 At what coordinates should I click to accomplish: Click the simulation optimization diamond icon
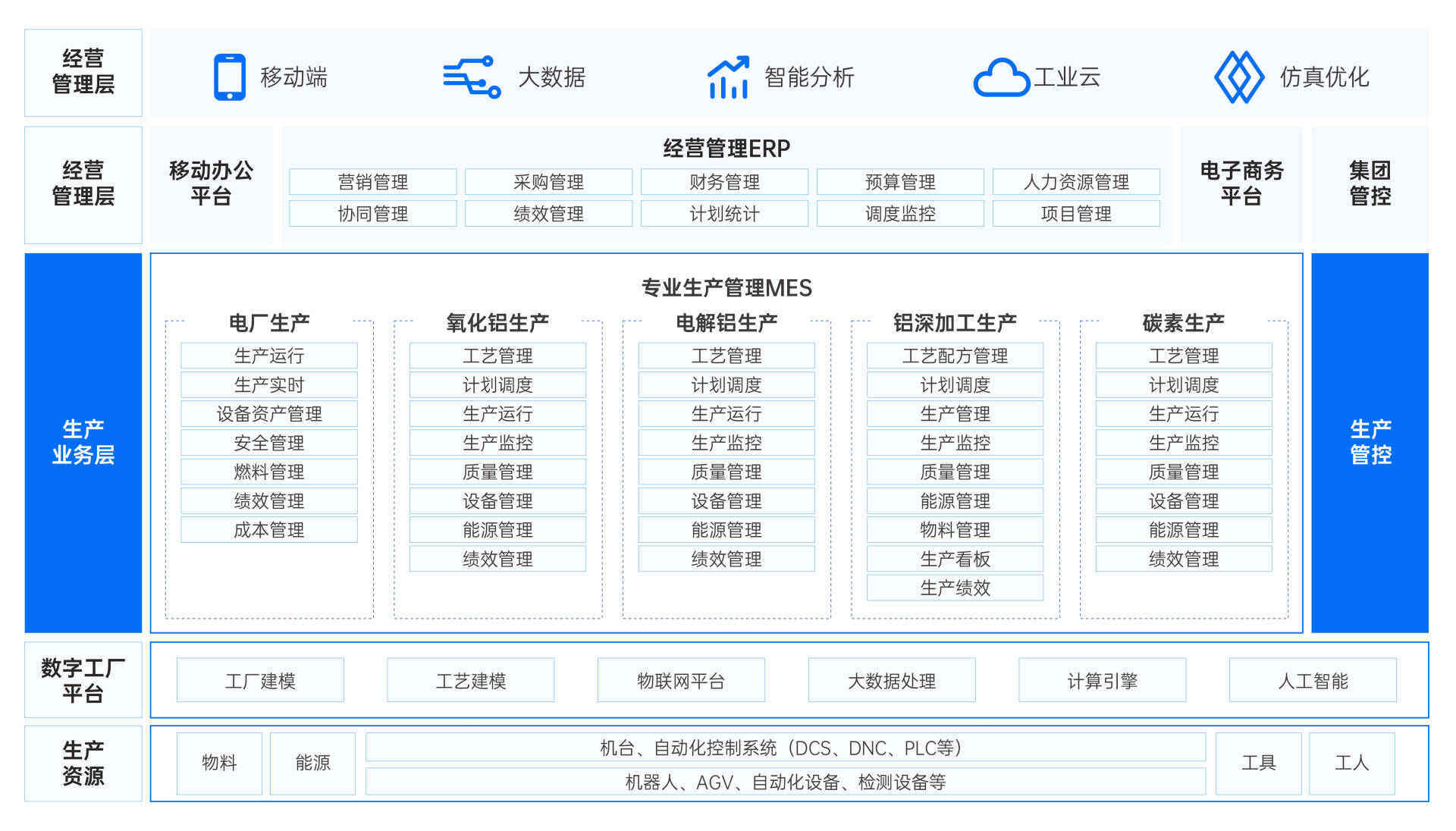(x=1238, y=77)
